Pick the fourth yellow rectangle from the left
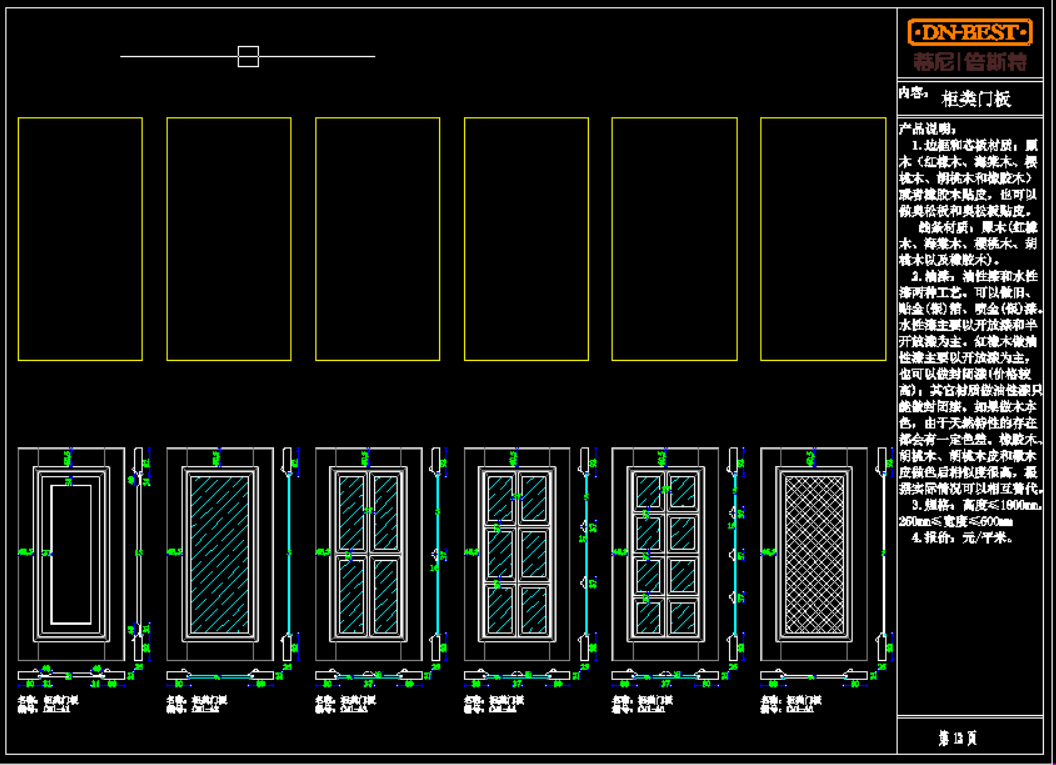Image resolution: width=1056 pixels, height=765 pixels. 526,239
